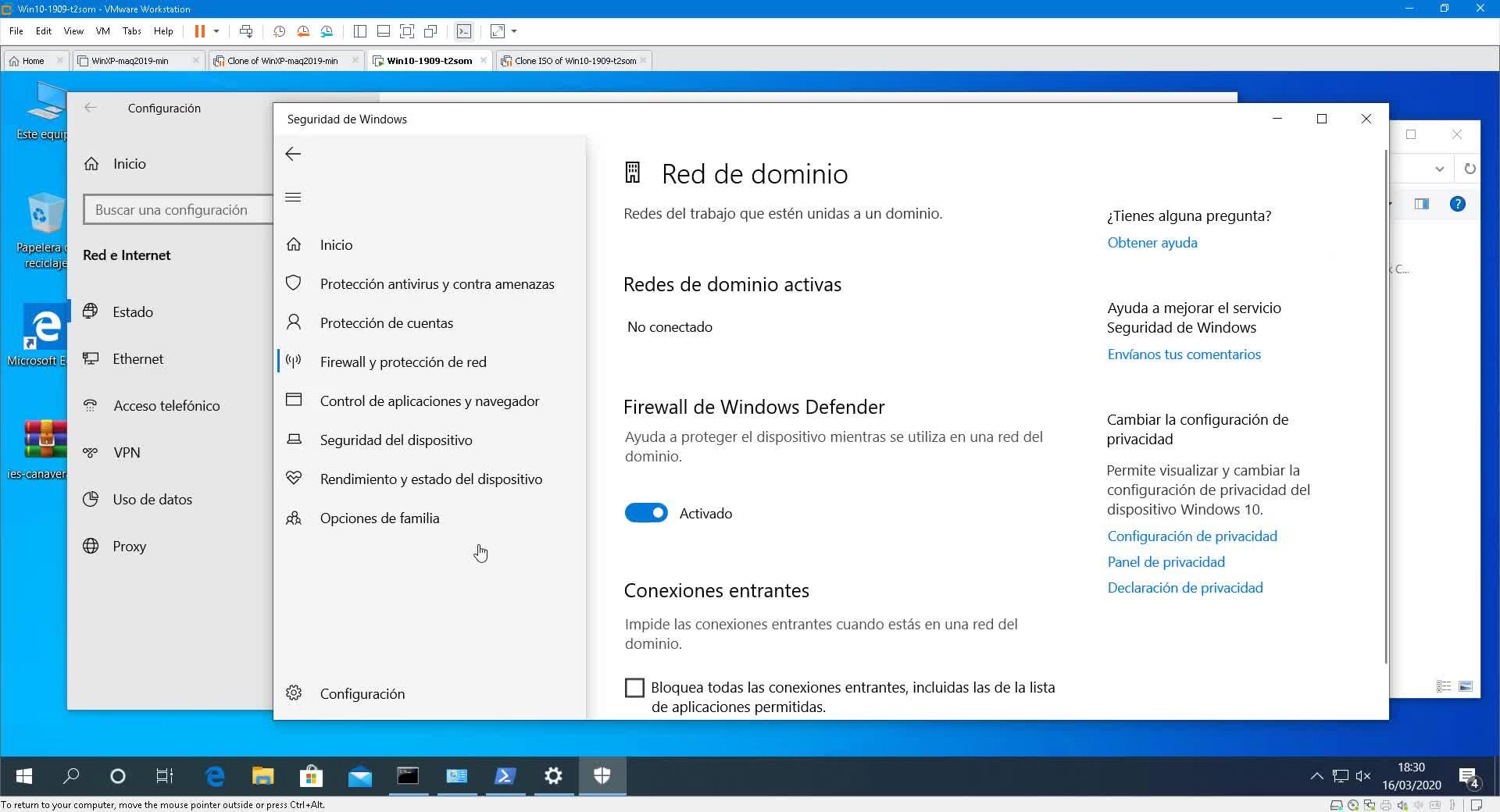This screenshot has height=812, width=1500.
Task: Show hidden tray icons chevron
Action: click(1316, 775)
